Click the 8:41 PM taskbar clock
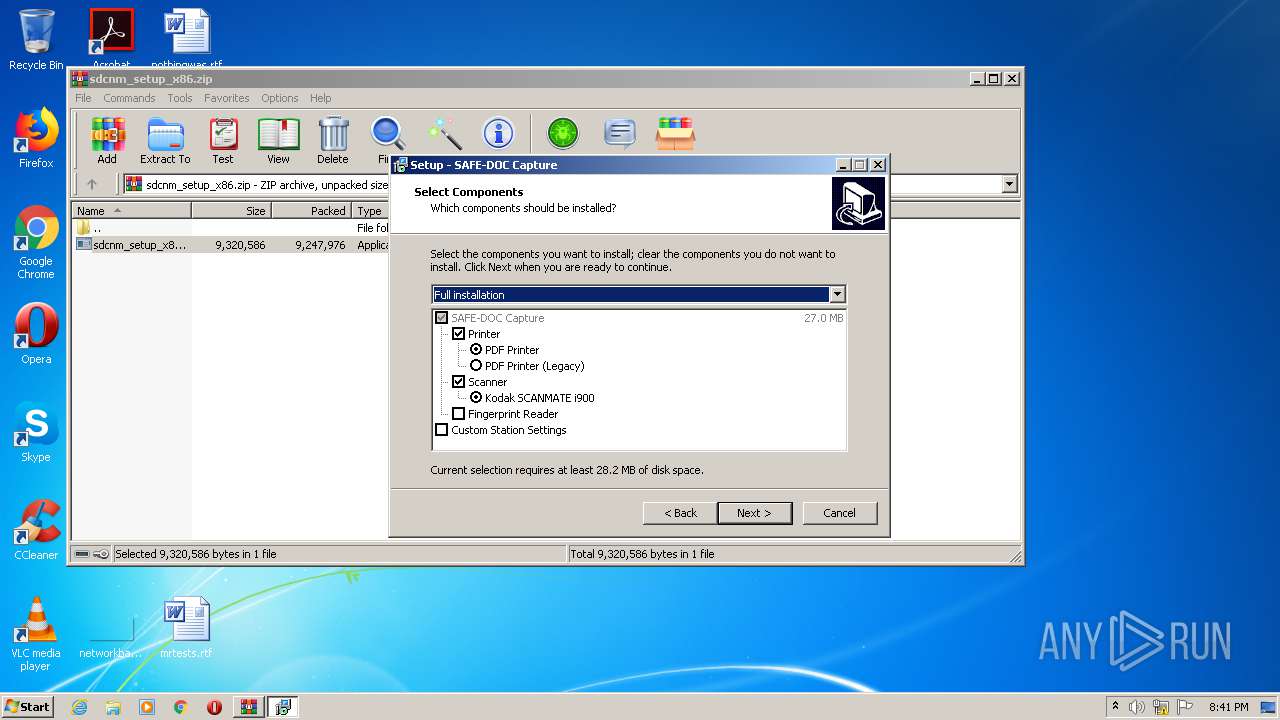Viewport: 1280px width, 720px height. (x=1228, y=707)
